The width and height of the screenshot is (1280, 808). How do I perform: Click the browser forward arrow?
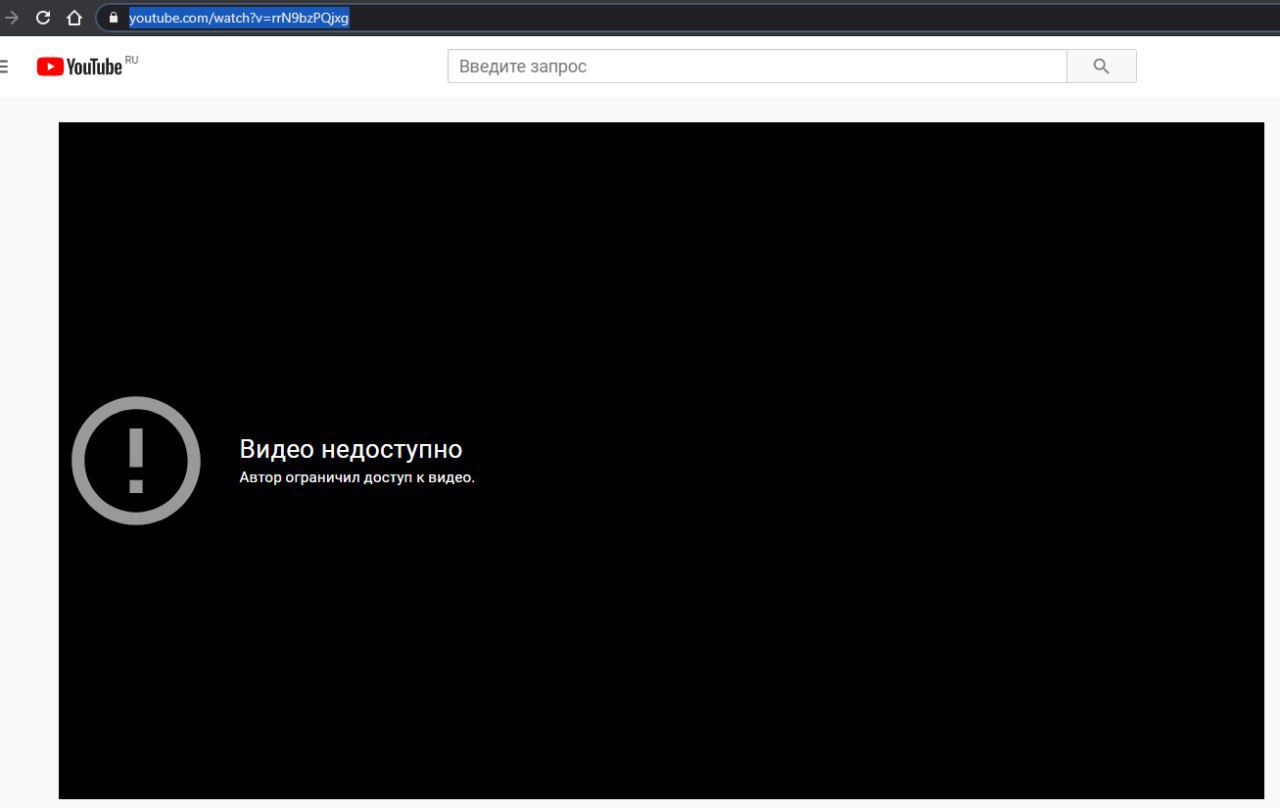tap(12, 17)
